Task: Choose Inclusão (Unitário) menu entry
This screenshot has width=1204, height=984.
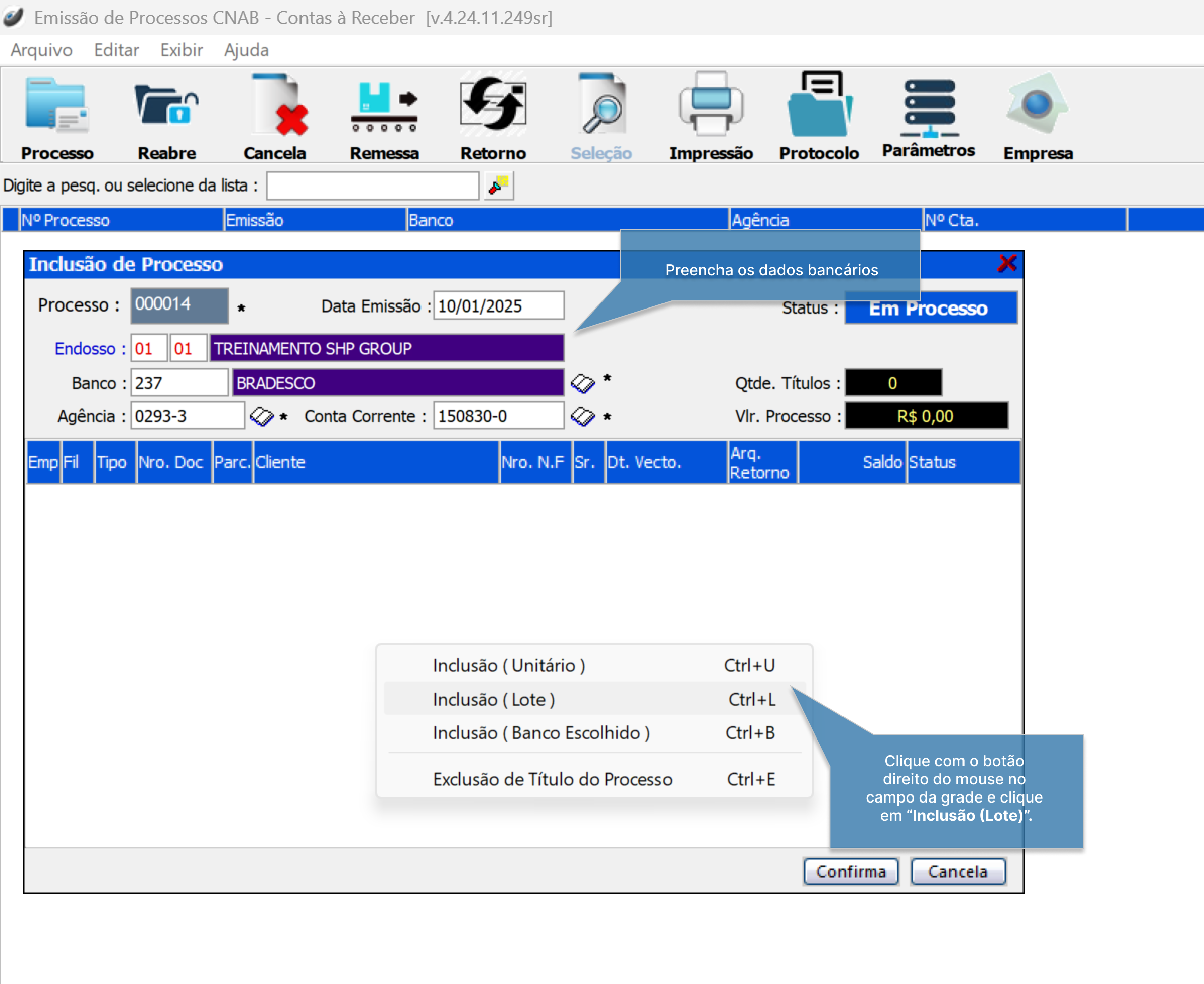Action: click(508, 666)
